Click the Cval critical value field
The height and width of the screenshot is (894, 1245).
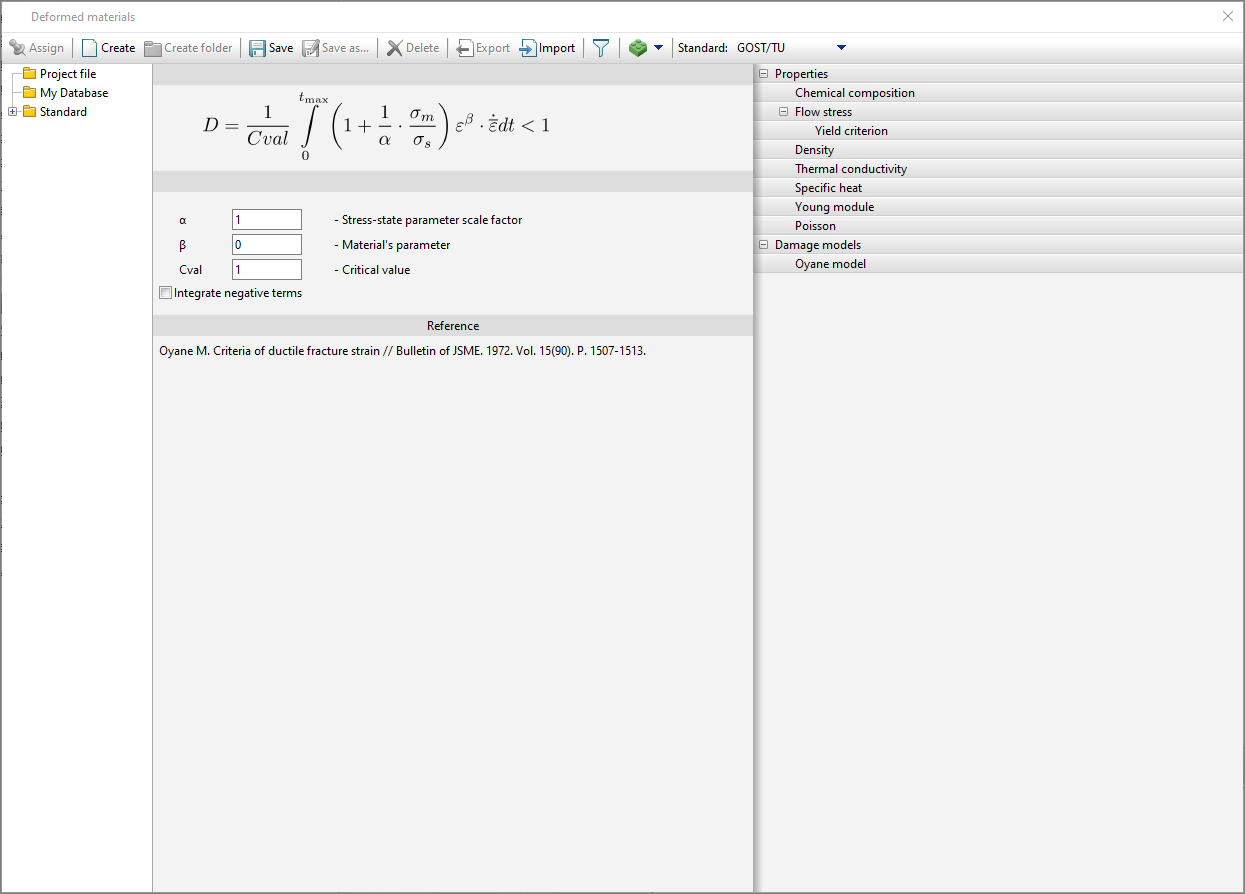[x=266, y=270]
